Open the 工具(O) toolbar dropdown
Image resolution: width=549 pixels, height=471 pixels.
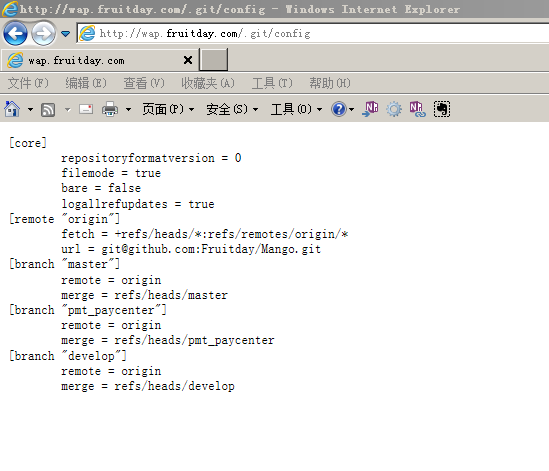297,109
